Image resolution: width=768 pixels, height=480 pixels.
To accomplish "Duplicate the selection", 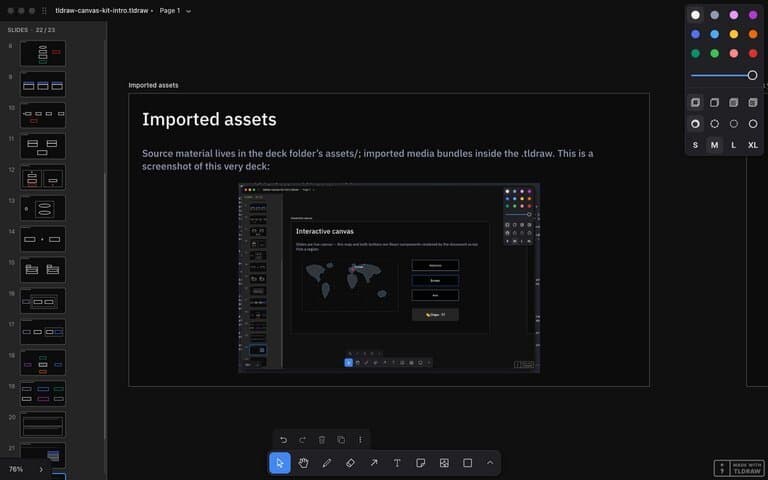I will click(341, 440).
